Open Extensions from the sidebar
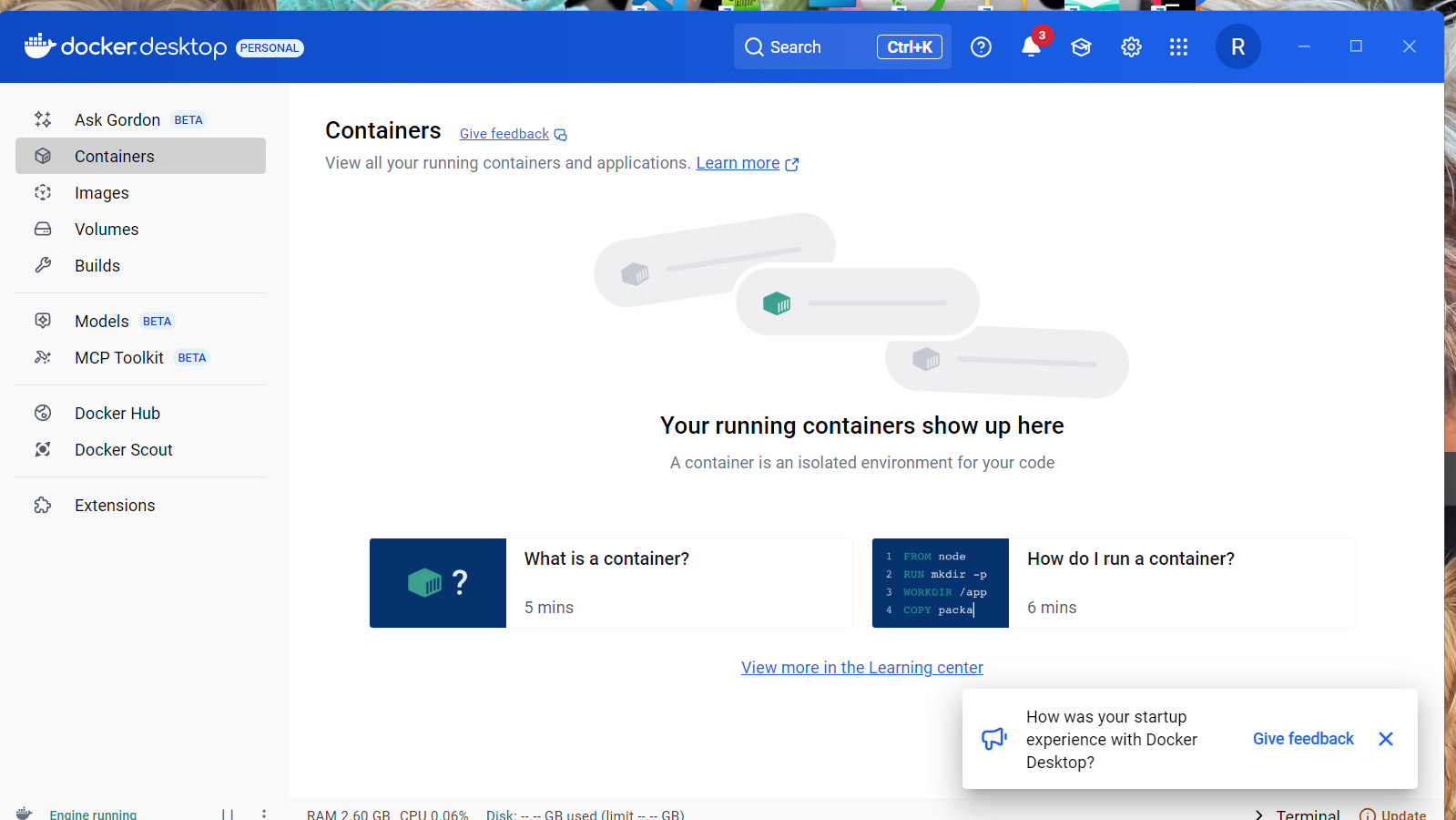 pyautogui.click(x=140, y=505)
